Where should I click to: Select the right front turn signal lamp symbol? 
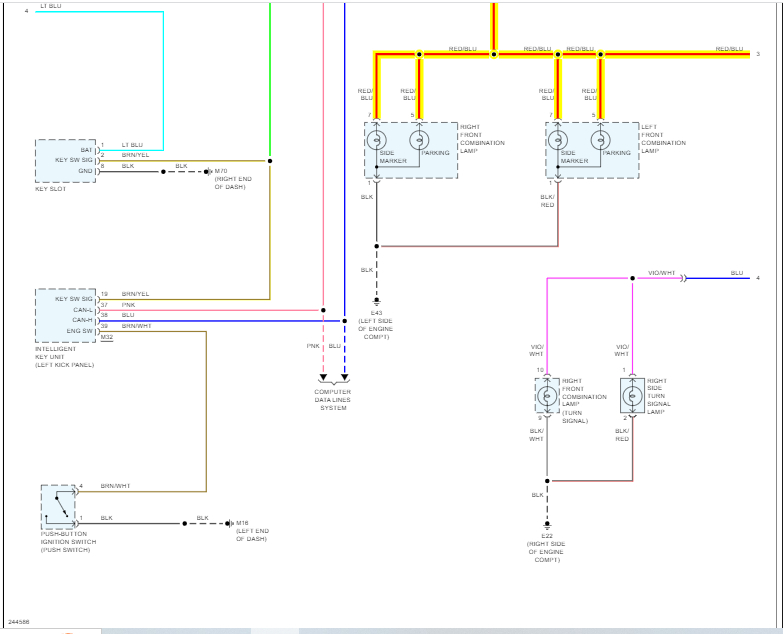[546, 396]
